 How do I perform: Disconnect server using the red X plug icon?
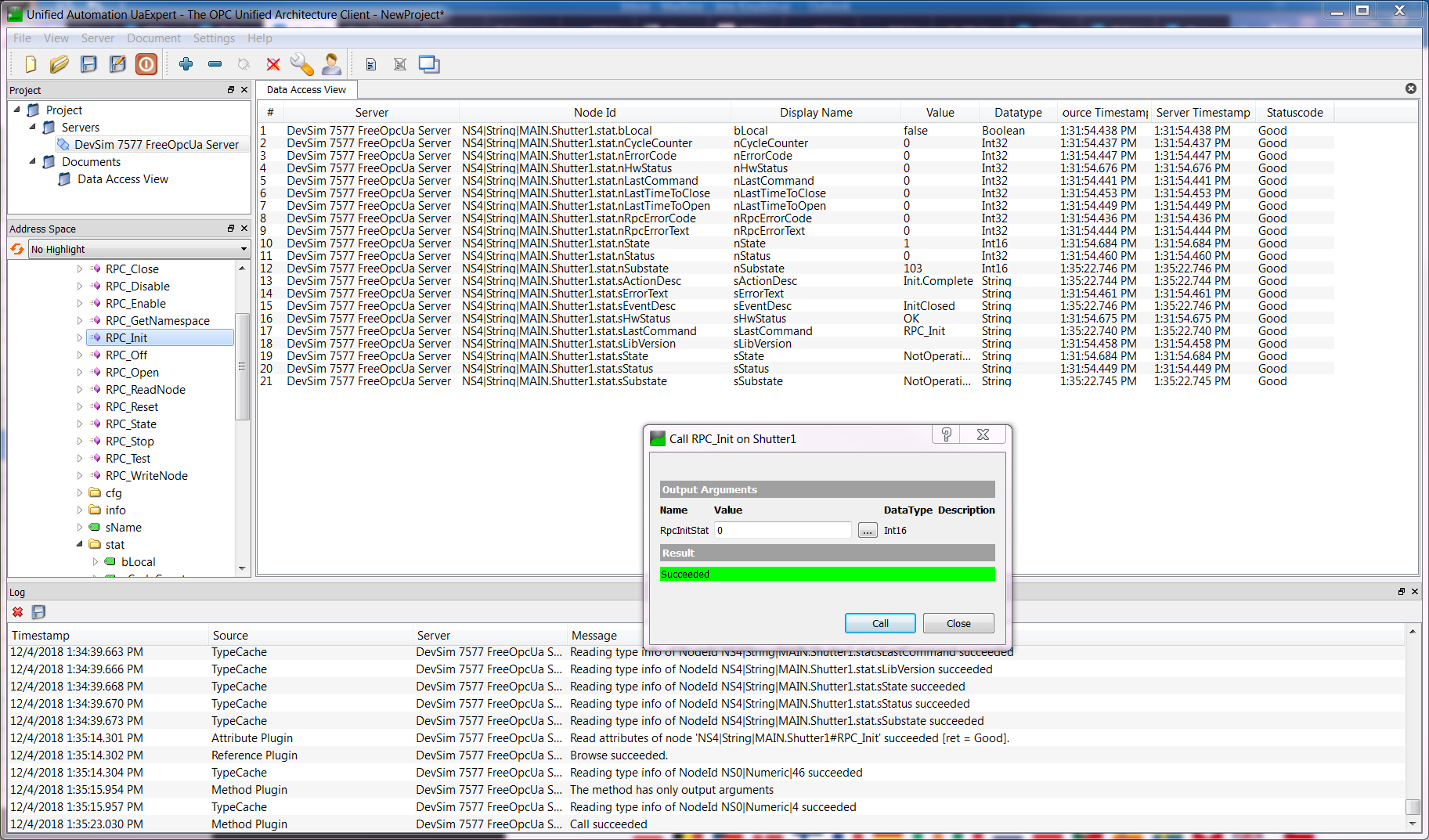pyautogui.click(x=272, y=64)
